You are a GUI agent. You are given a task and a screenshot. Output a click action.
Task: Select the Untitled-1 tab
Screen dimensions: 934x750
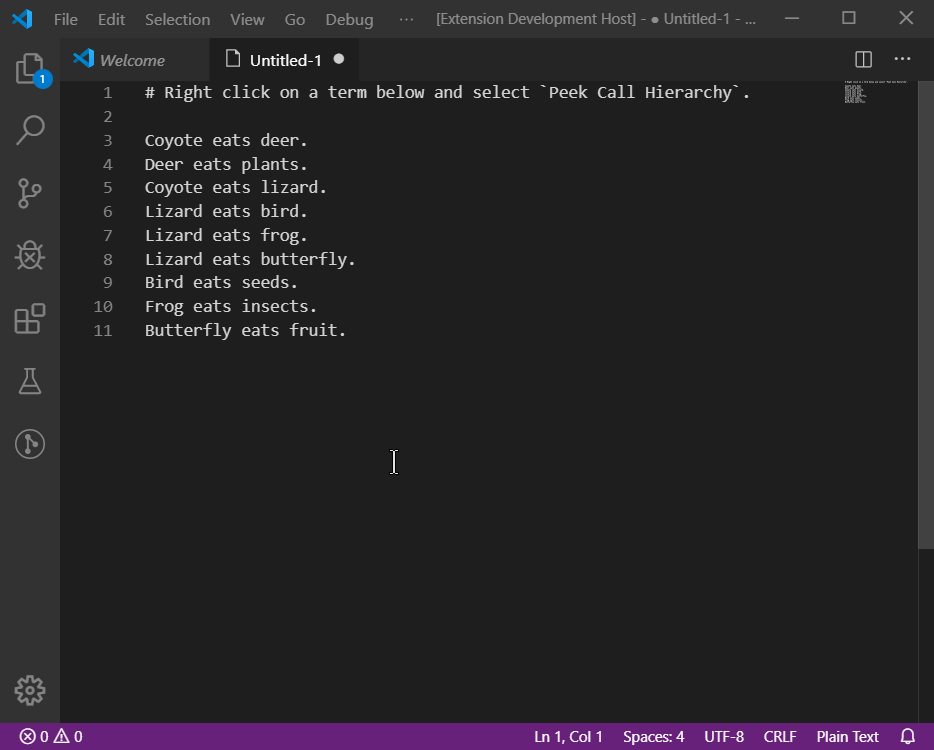click(x=285, y=60)
